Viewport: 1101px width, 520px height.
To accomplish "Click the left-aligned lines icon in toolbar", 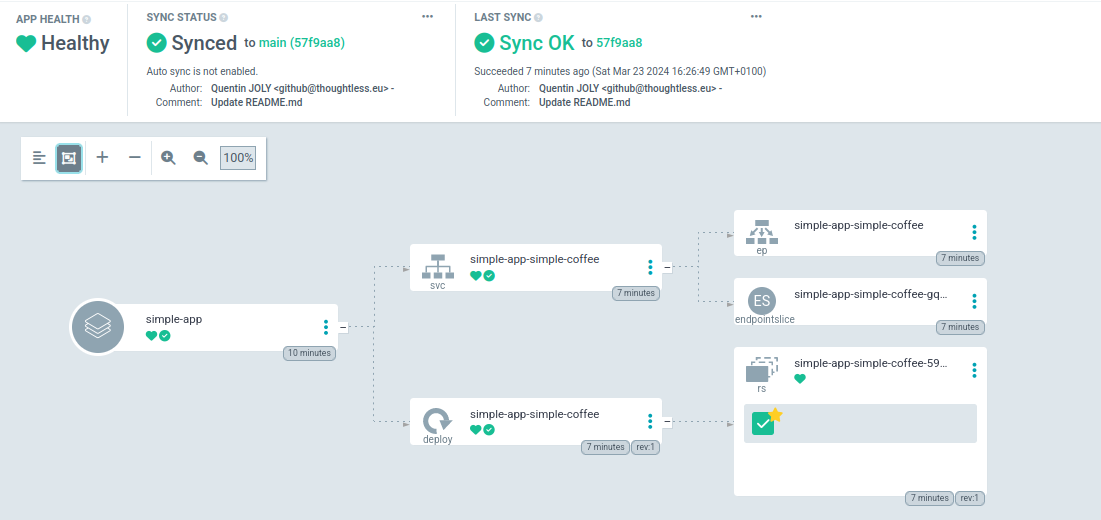I will pyautogui.click(x=39, y=158).
